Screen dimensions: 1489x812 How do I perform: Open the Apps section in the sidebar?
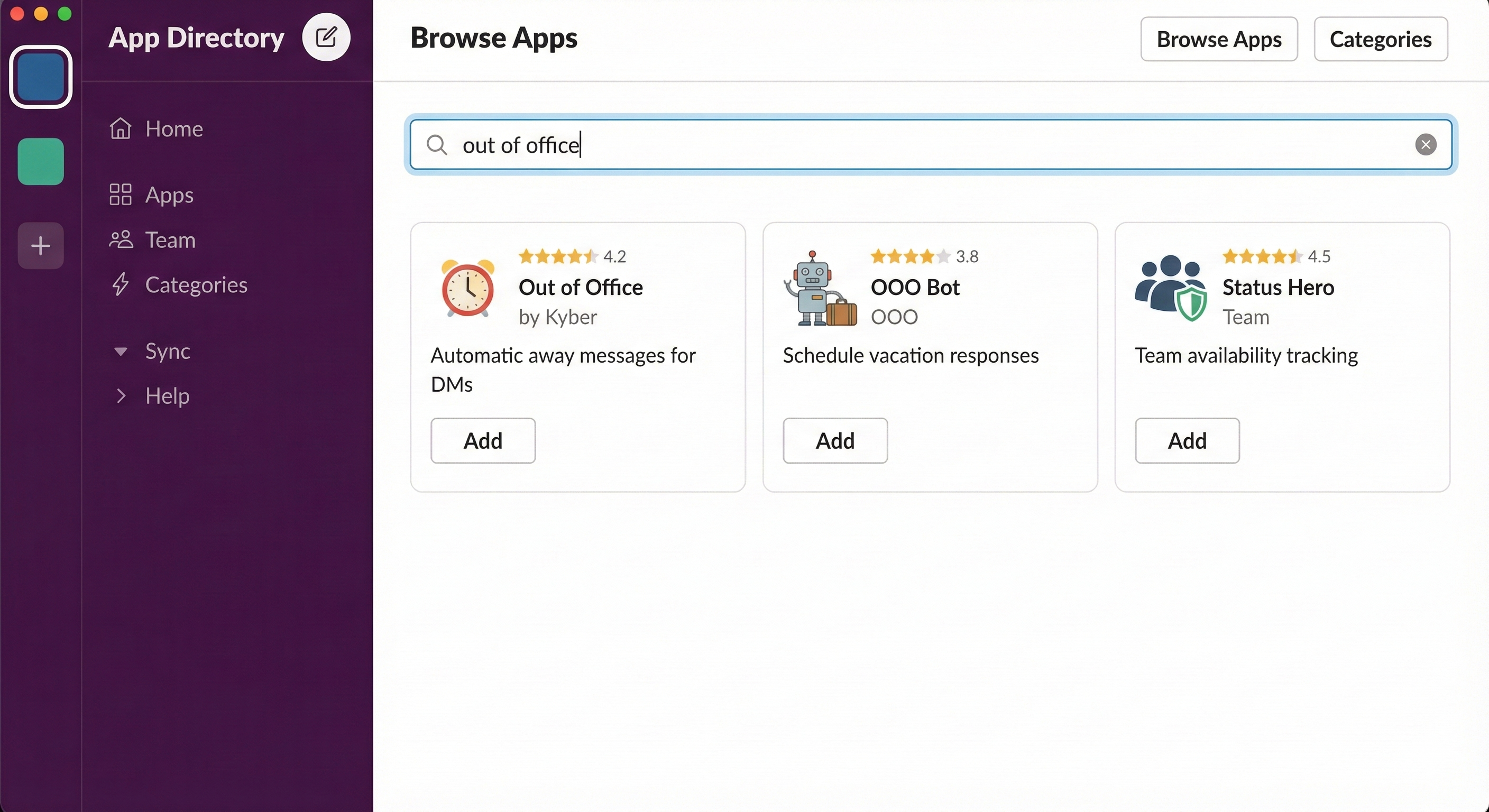[168, 195]
